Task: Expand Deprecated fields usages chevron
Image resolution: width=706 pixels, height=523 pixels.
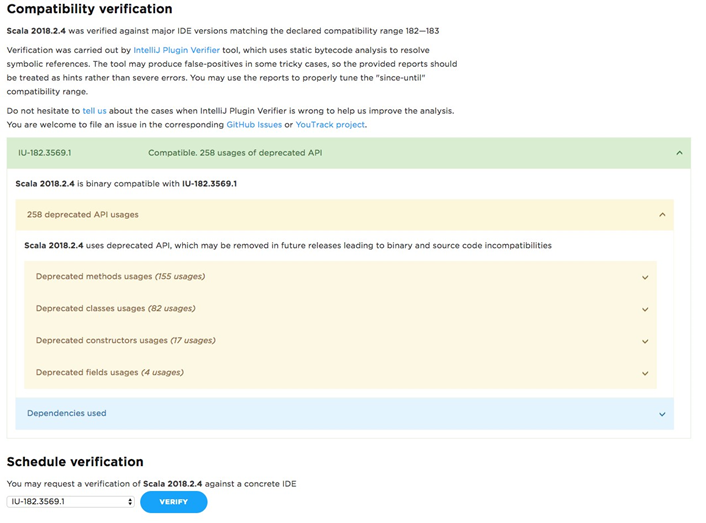Action: click(x=645, y=373)
